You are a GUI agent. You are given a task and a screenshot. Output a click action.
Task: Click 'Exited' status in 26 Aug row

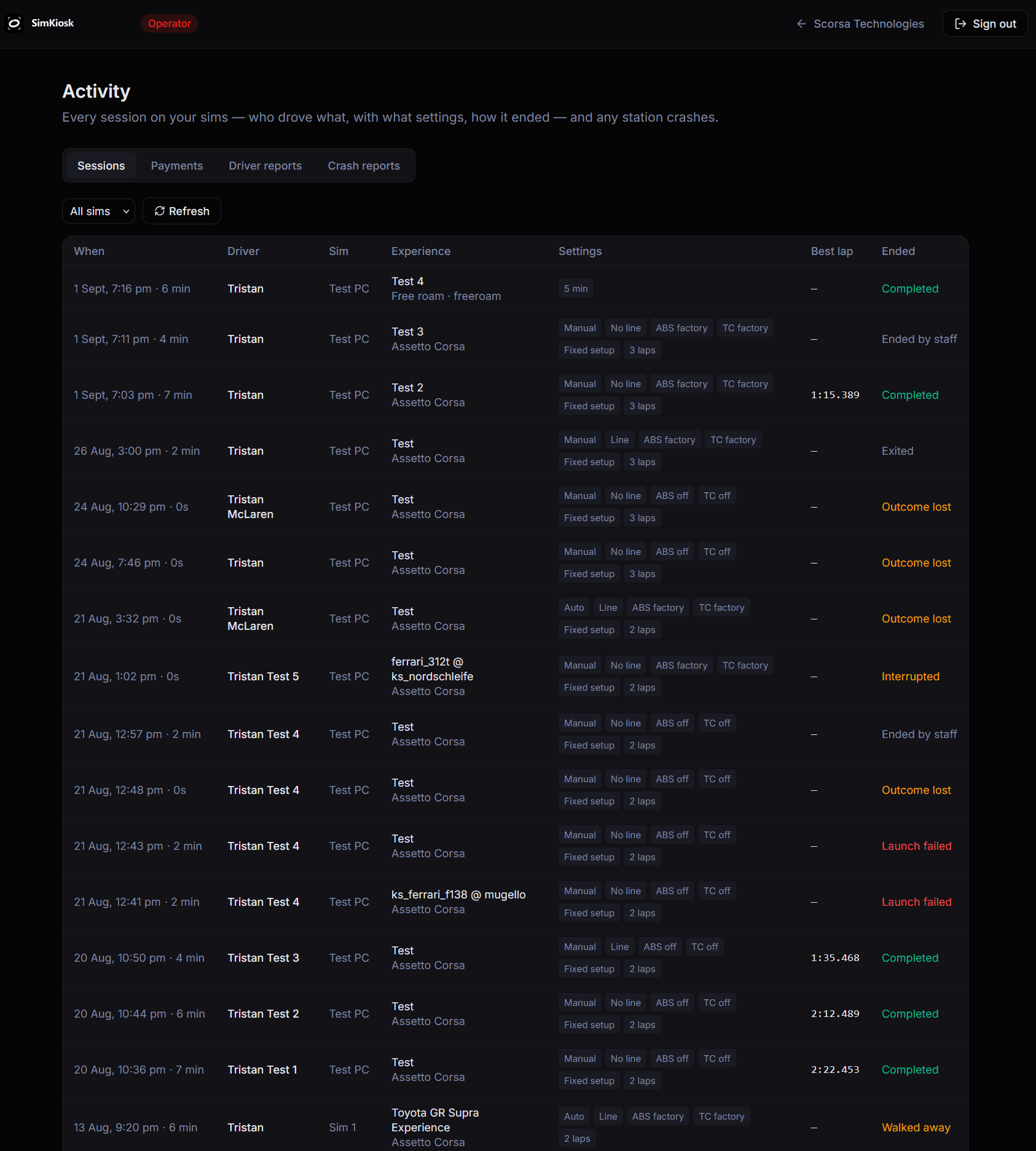[x=898, y=451]
